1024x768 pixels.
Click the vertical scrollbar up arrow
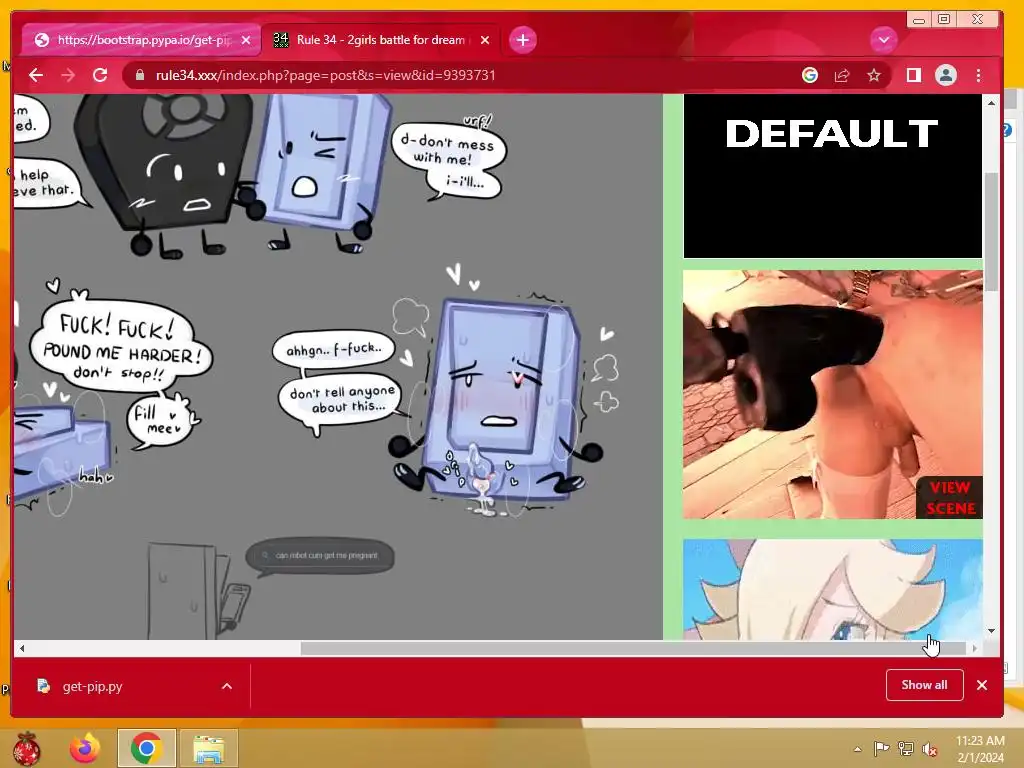991,103
